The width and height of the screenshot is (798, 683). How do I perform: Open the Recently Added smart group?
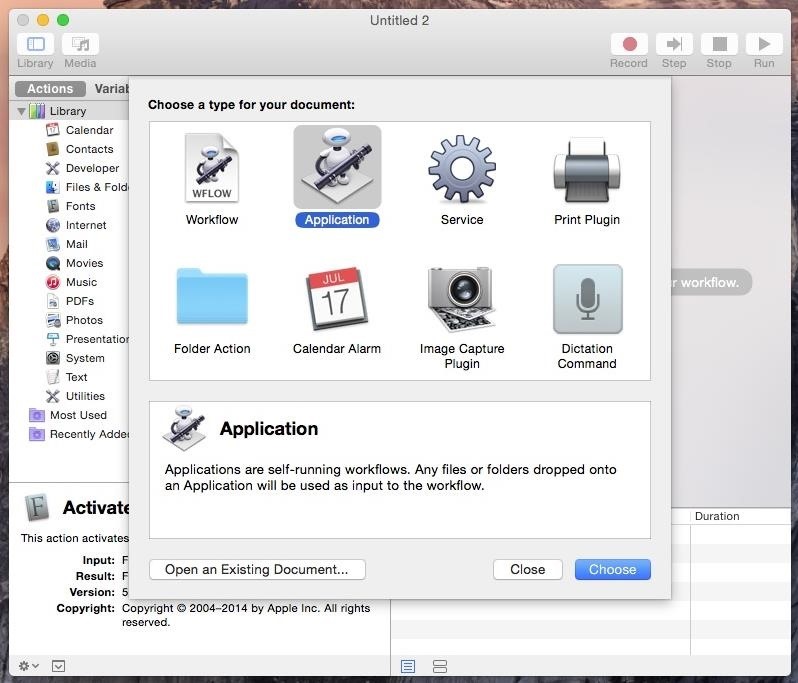coord(78,434)
